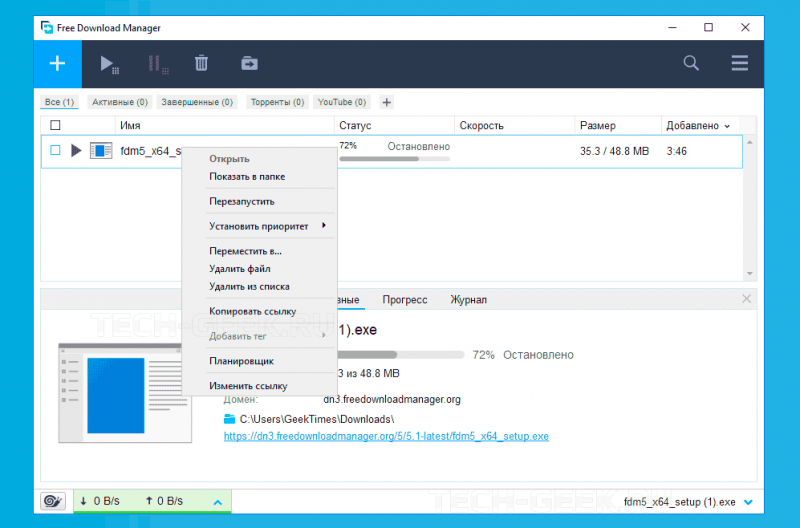Viewport: 800px width, 528px height.
Task: Check the fdm5_x64 download row checkbox
Action: coord(55,150)
